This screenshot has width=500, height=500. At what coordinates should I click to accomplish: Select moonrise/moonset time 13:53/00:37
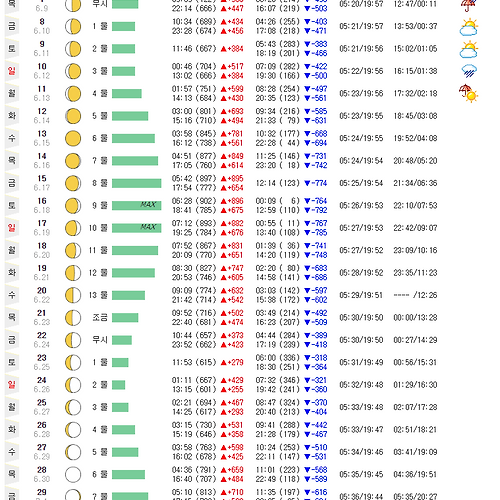415,26
